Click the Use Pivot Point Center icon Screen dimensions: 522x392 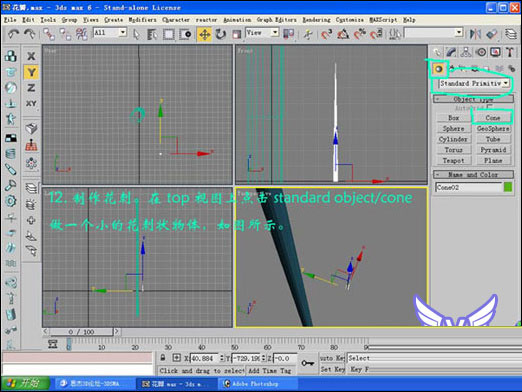pyautogui.click(x=288, y=34)
